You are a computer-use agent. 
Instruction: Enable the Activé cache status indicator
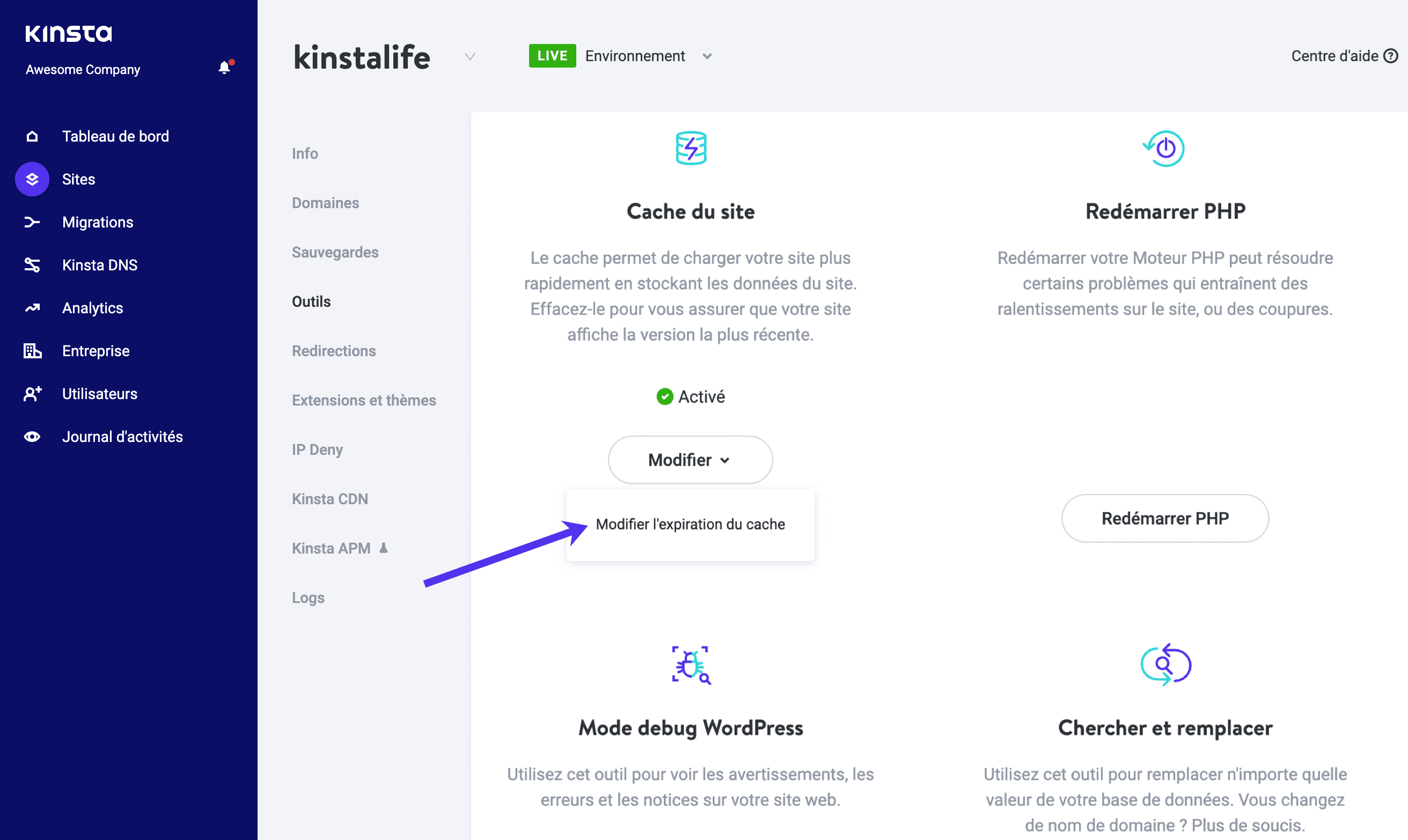point(690,396)
